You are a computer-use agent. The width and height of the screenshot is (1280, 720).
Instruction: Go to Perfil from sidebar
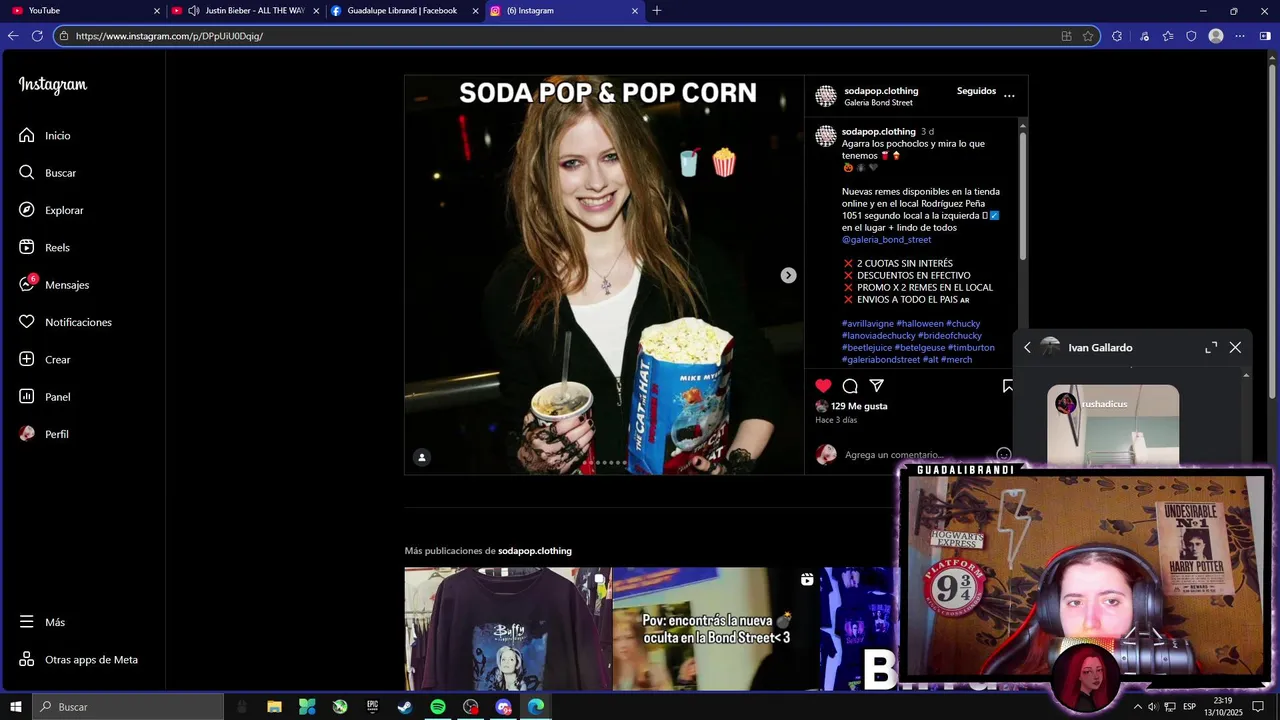pyautogui.click(x=44, y=434)
